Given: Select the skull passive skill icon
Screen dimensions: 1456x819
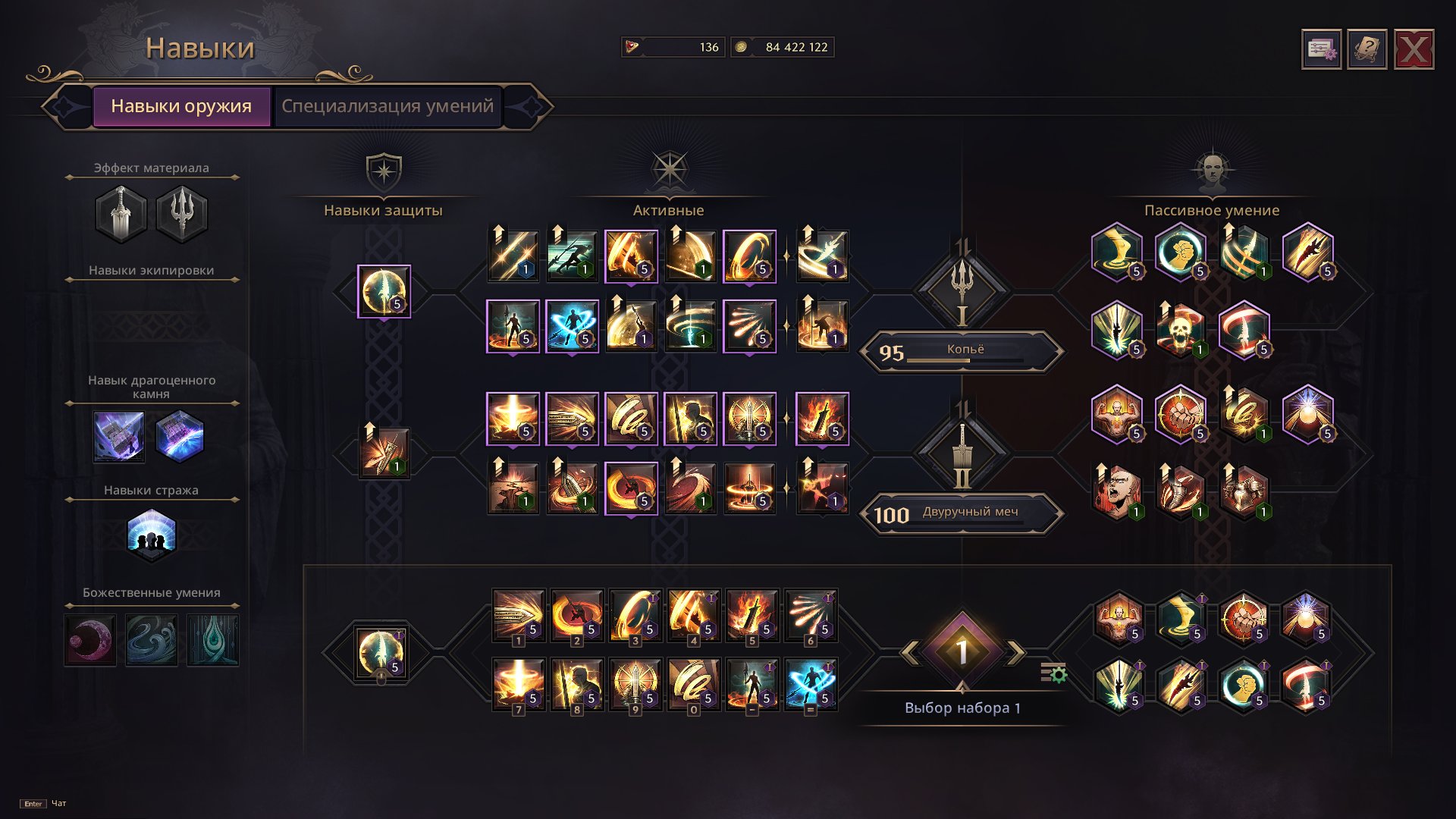Looking at the screenshot, I should click(x=1180, y=331).
